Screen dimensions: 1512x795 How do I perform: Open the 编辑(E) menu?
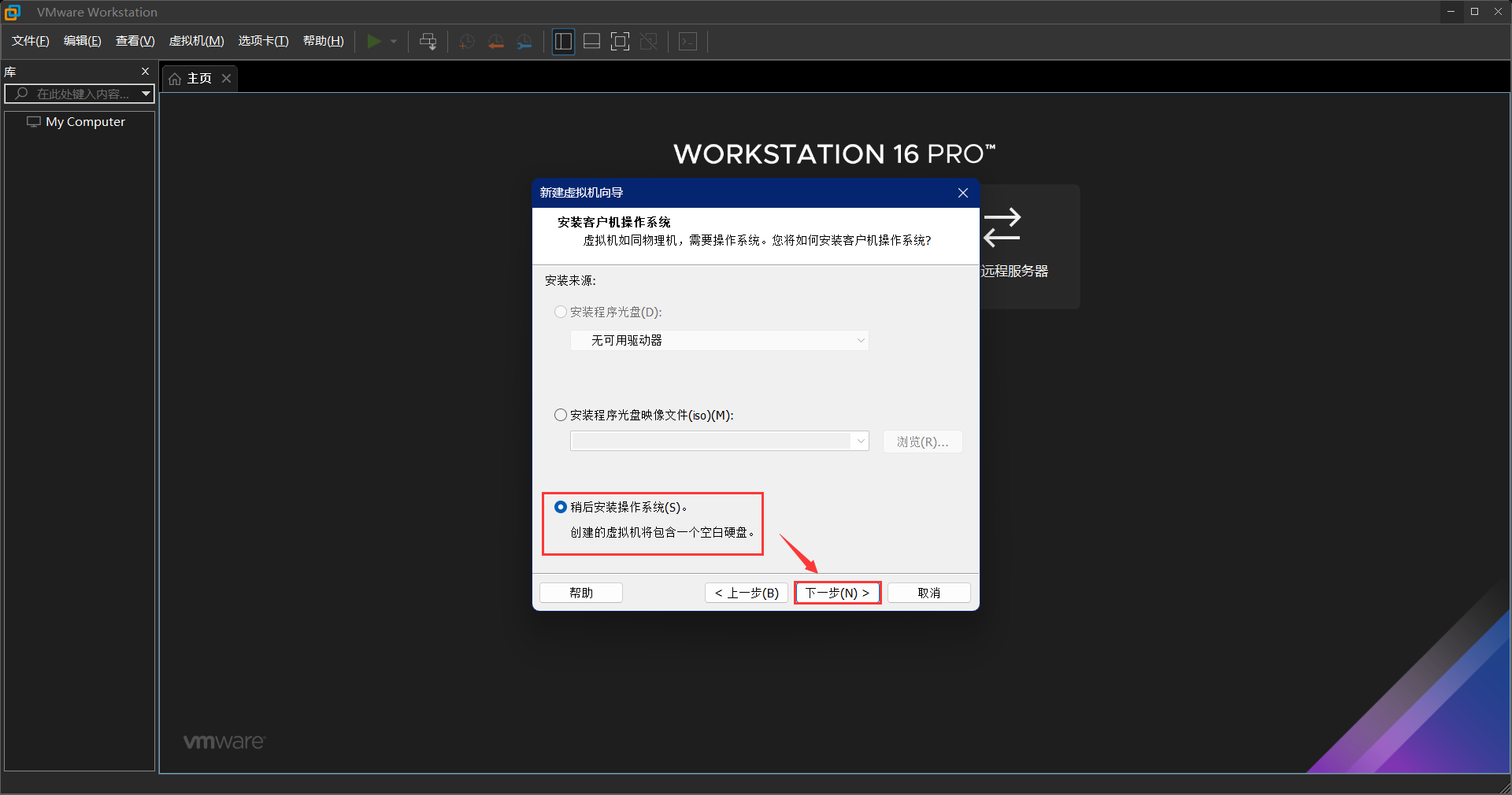coord(83,41)
